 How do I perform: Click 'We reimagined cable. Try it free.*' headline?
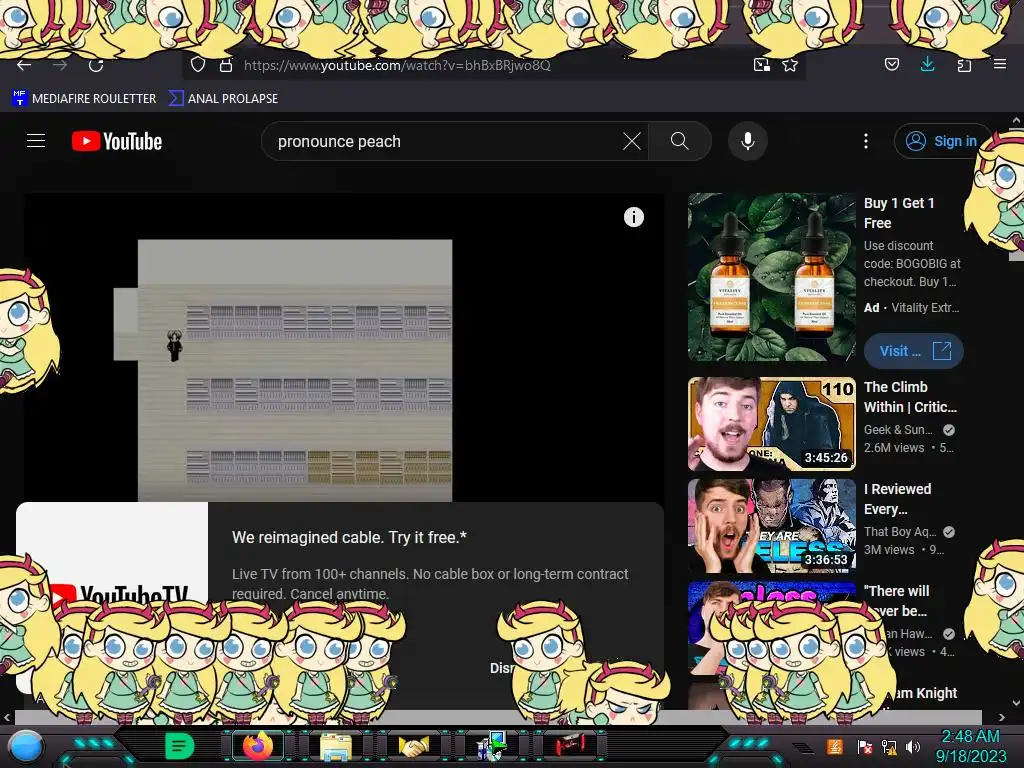tap(349, 537)
